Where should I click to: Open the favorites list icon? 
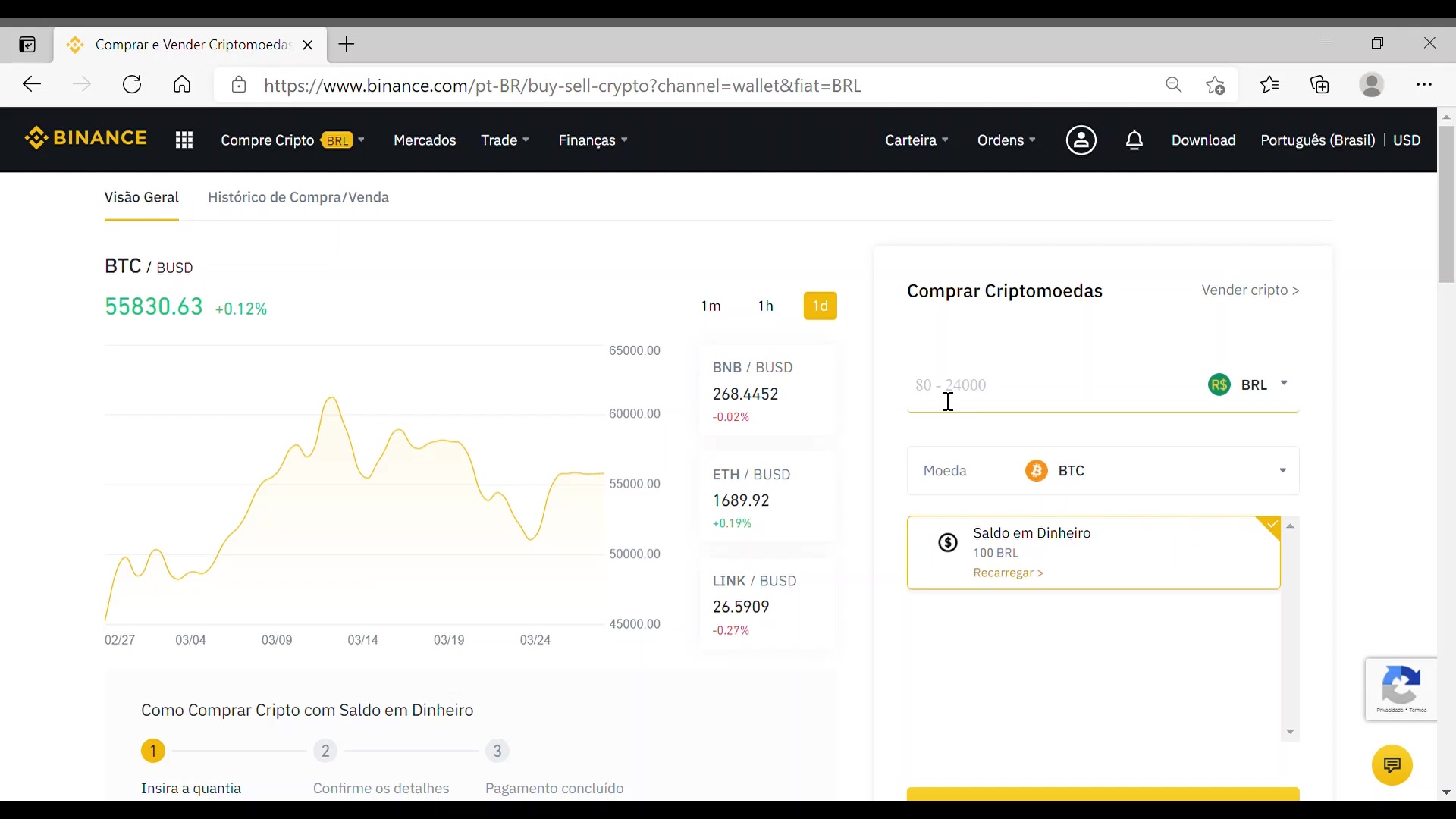[x=1270, y=84]
